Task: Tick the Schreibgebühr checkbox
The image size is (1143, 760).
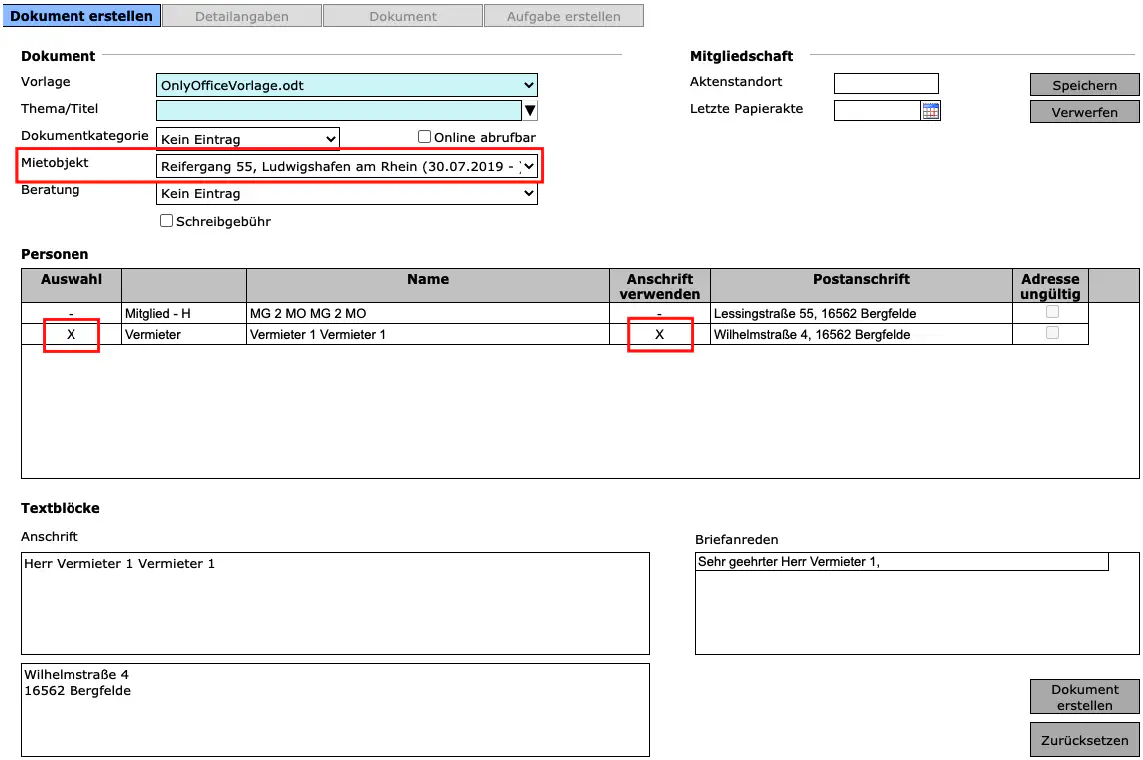Action: 166,221
